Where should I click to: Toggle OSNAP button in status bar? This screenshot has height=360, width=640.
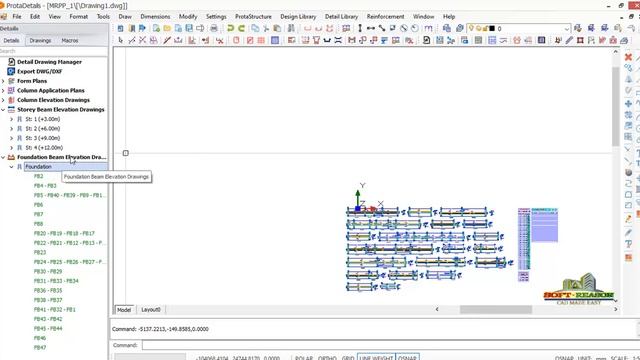[x=407, y=358]
